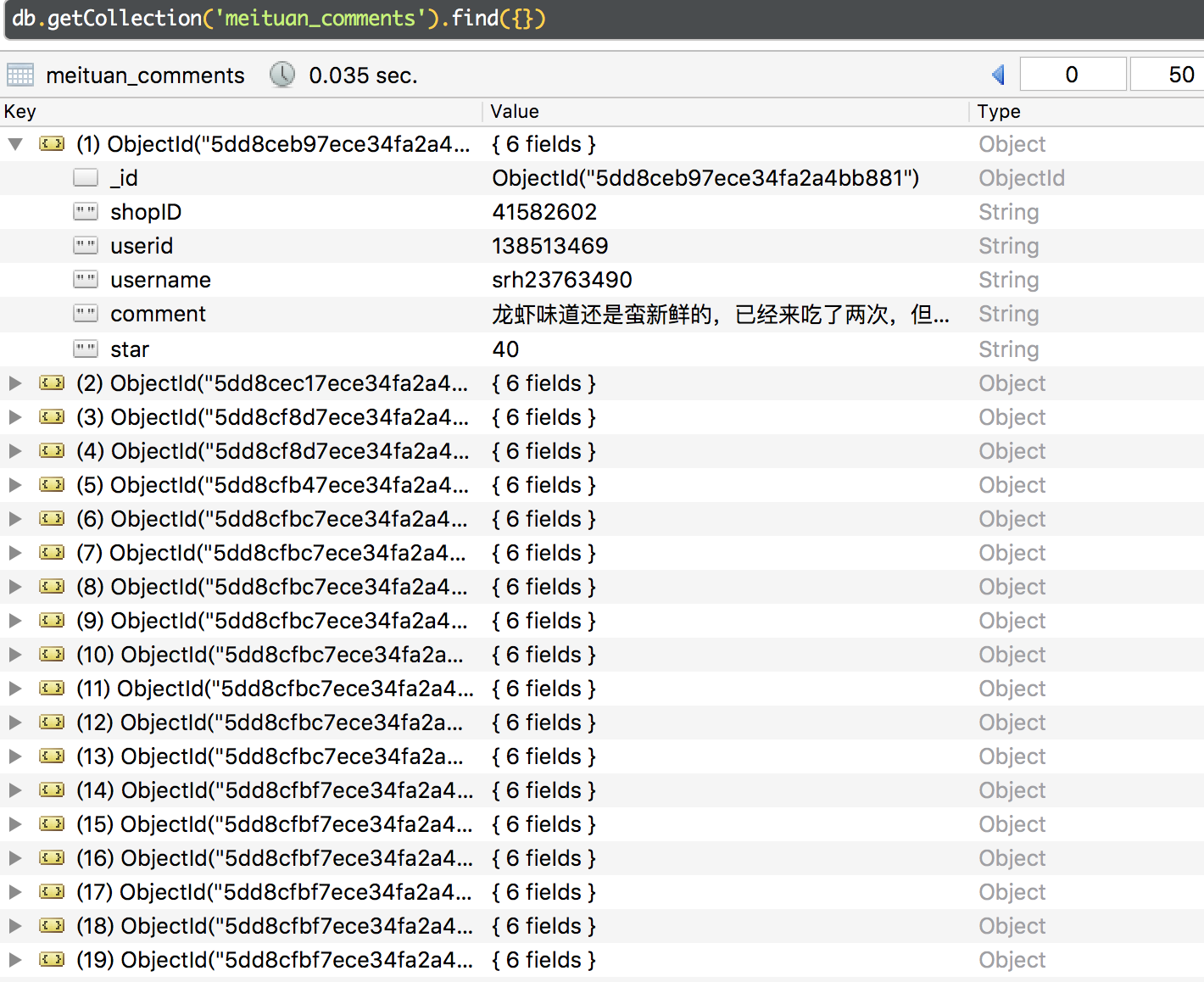The image size is (1204, 982).
Task: Select row (7) ObjectId document
Action: [602, 553]
